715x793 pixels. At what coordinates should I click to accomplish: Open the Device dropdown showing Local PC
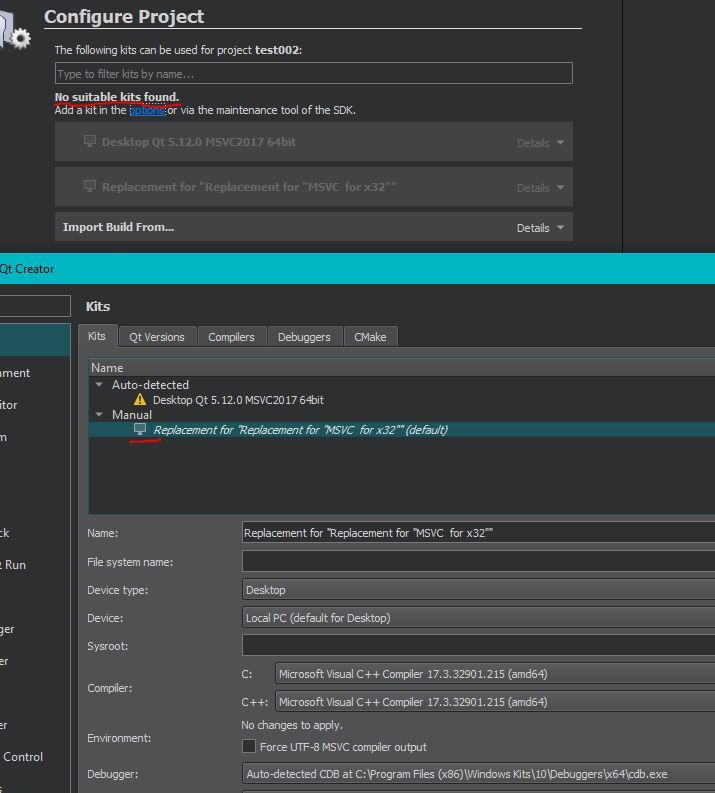[x=478, y=618]
